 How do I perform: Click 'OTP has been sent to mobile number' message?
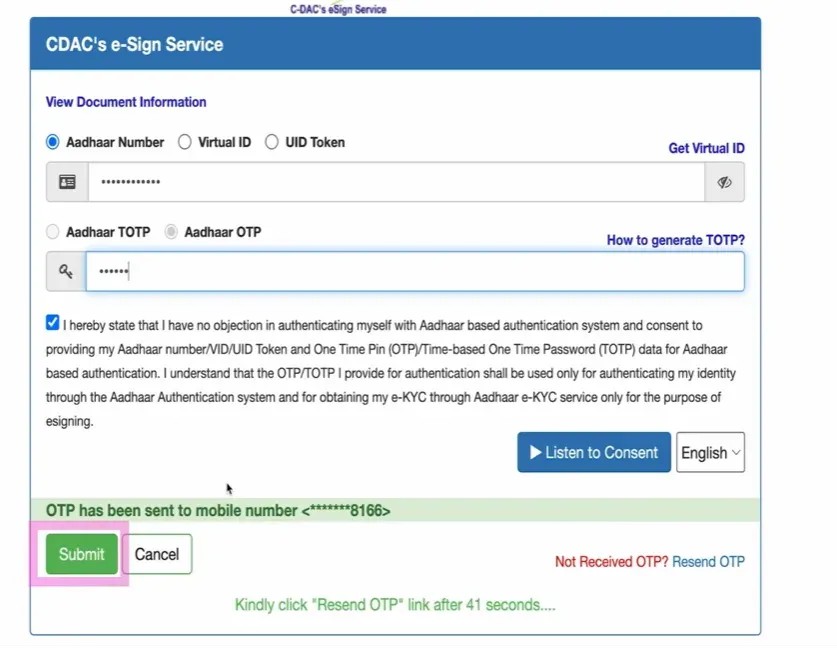218,511
